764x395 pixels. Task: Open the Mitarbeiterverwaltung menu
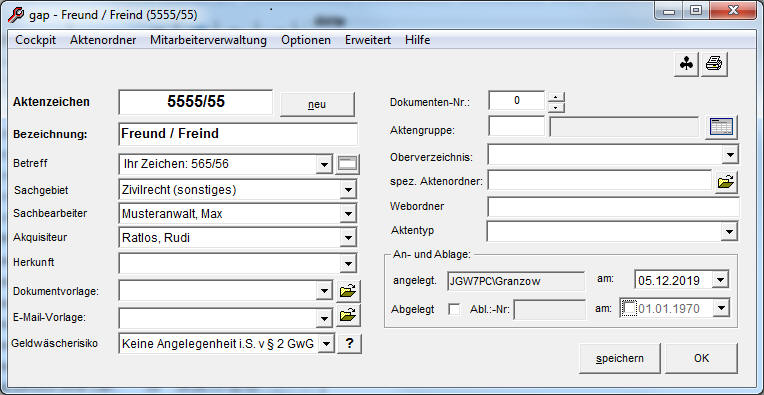click(x=208, y=40)
